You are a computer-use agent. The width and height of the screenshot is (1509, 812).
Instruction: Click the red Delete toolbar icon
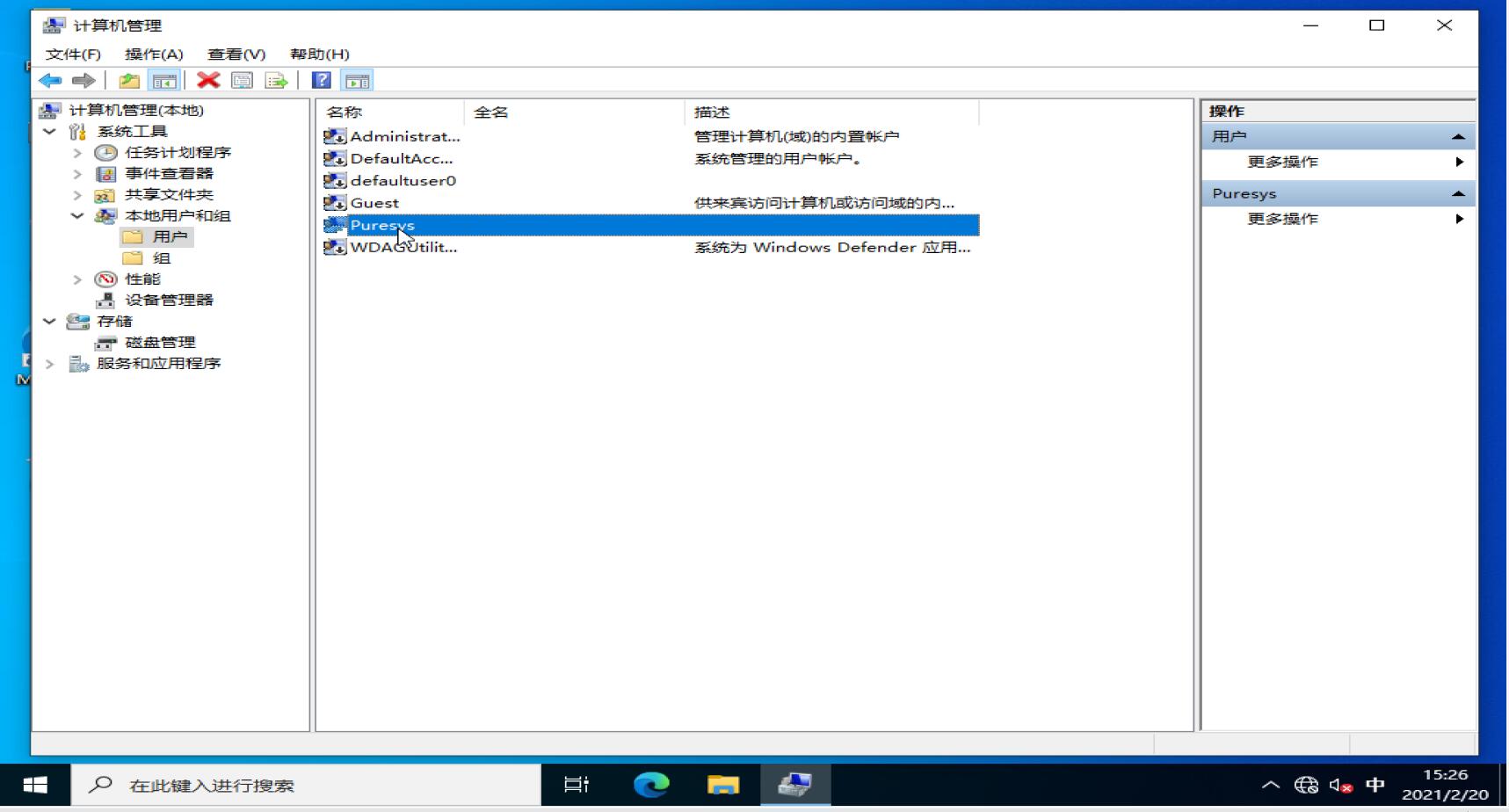208,81
